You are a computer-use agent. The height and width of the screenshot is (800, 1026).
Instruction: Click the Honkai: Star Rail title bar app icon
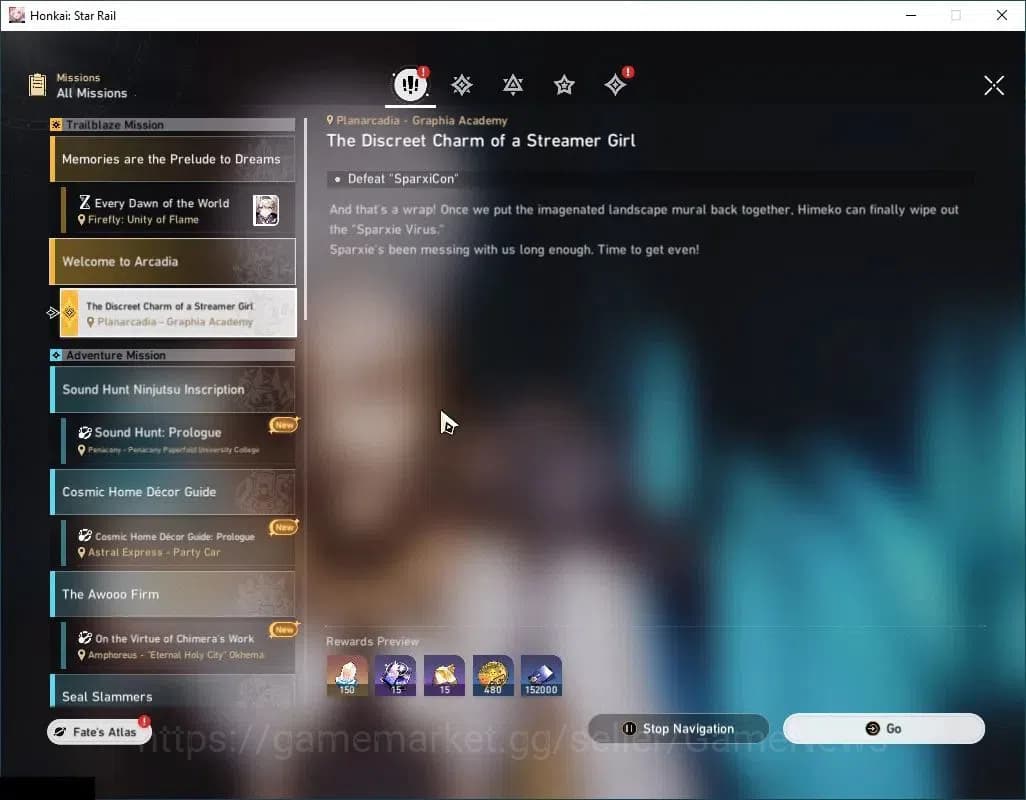coord(16,15)
